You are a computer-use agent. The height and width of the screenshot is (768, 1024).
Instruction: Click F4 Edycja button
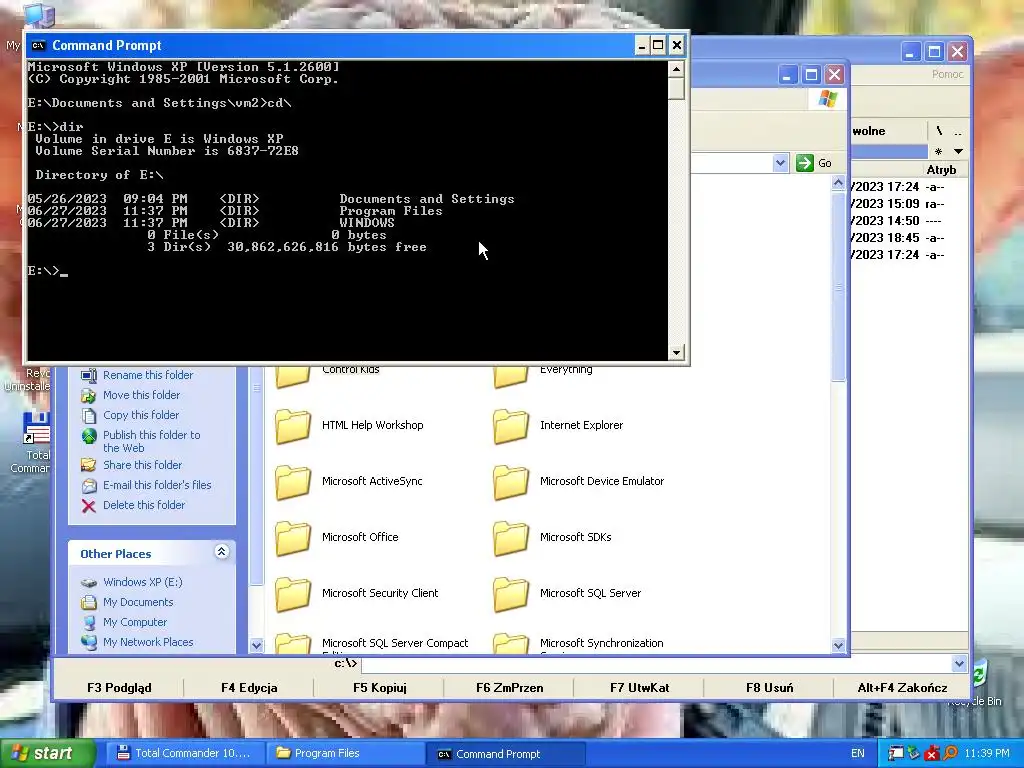tap(249, 688)
